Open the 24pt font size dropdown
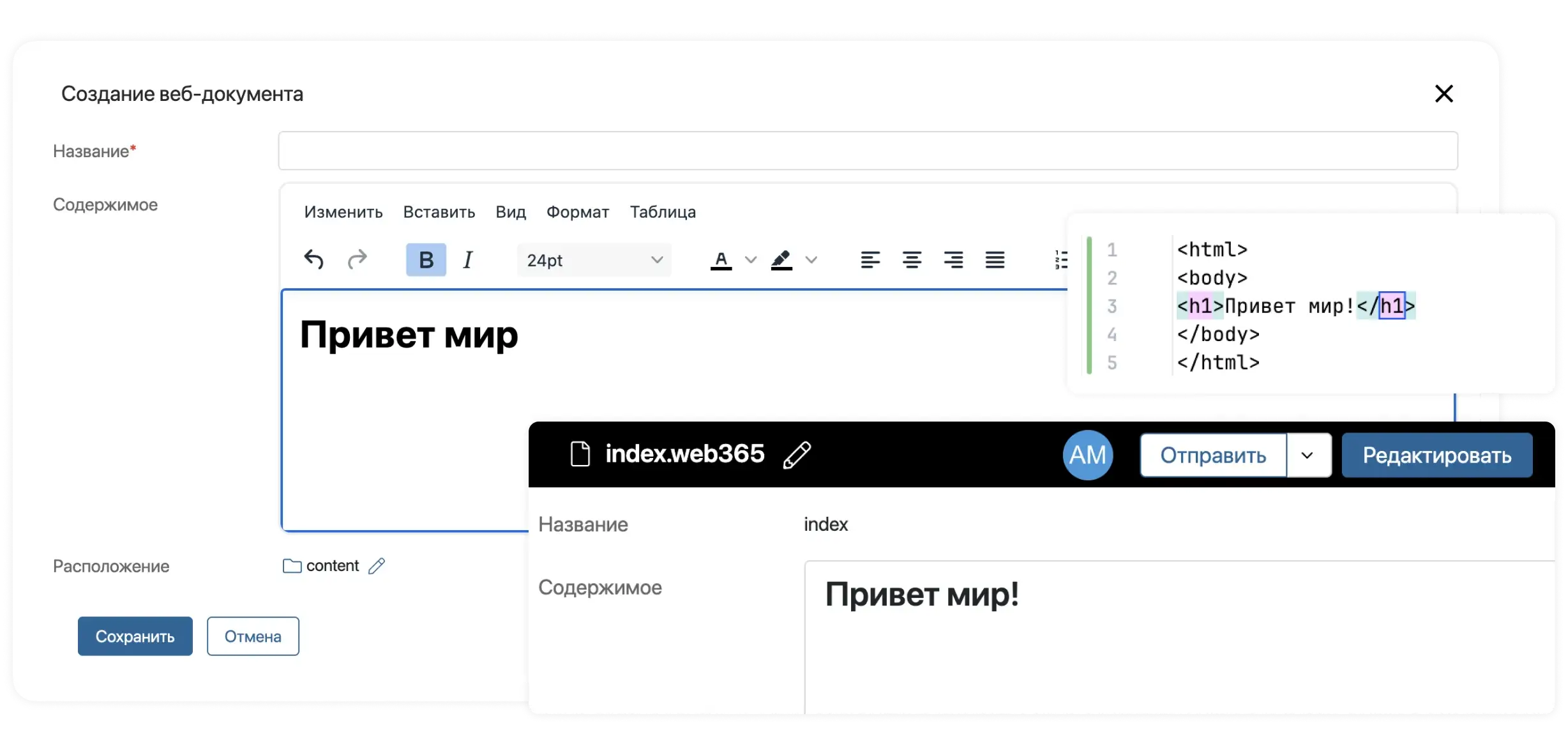Screen dimensions: 1568x755 (593, 259)
